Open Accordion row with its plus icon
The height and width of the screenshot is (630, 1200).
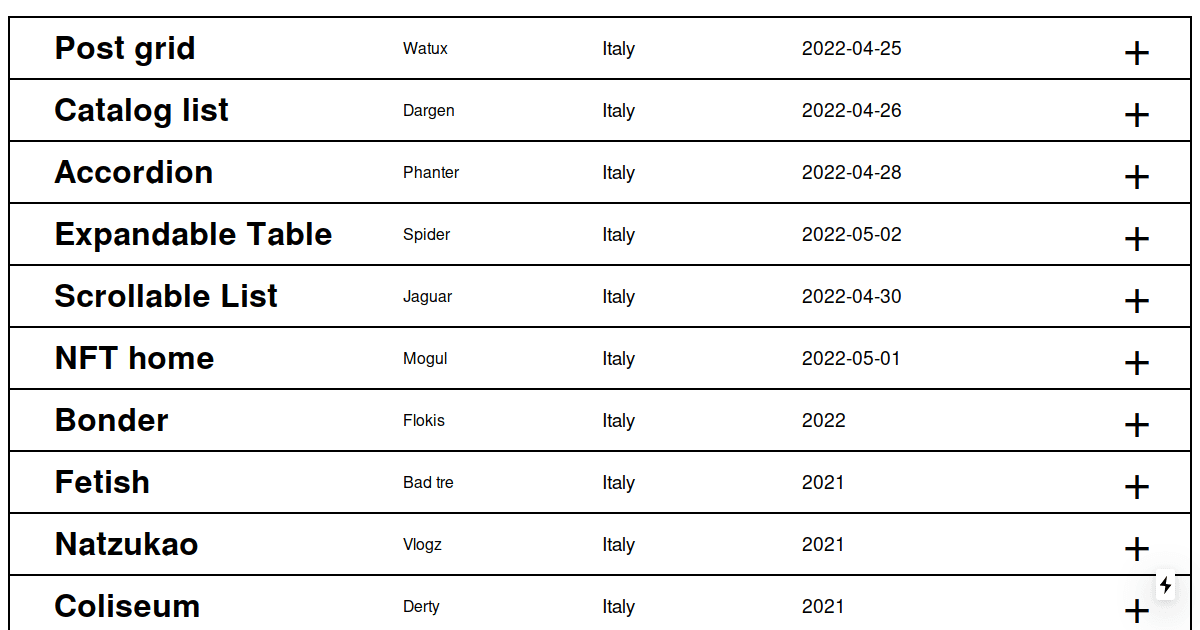1137,177
